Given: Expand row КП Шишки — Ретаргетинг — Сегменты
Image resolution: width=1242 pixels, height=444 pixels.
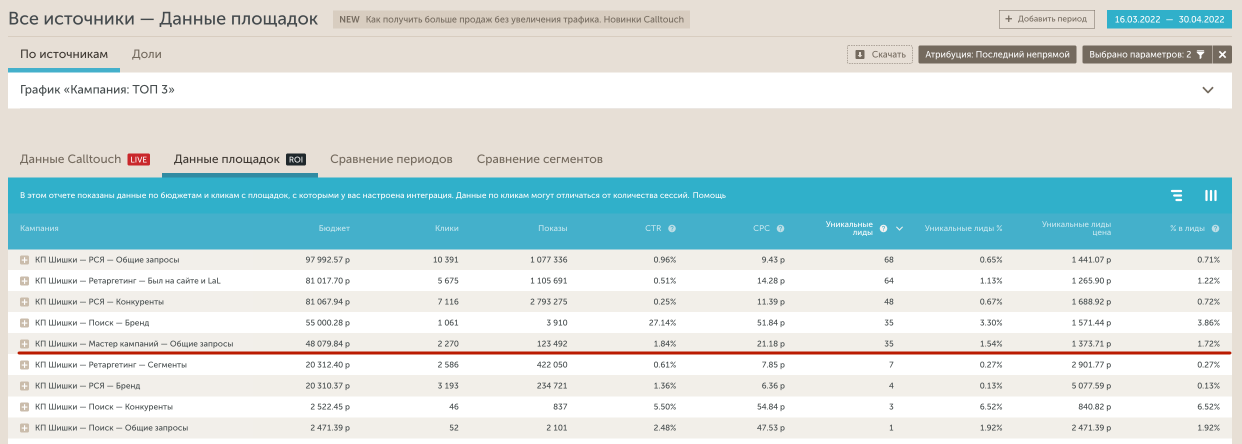Looking at the screenshot, I should point(25,365).
